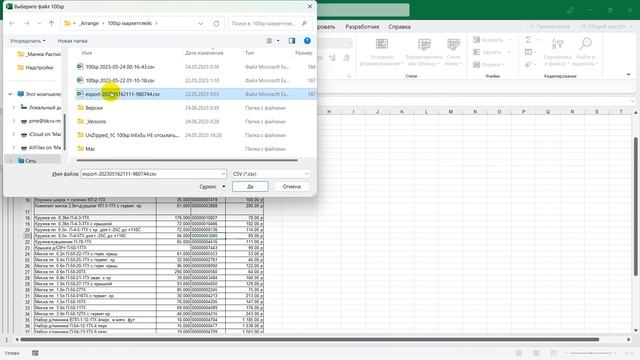Open Find and Select magnifier
The width and height of the screenshot is (640, 360).
point(586,52)
